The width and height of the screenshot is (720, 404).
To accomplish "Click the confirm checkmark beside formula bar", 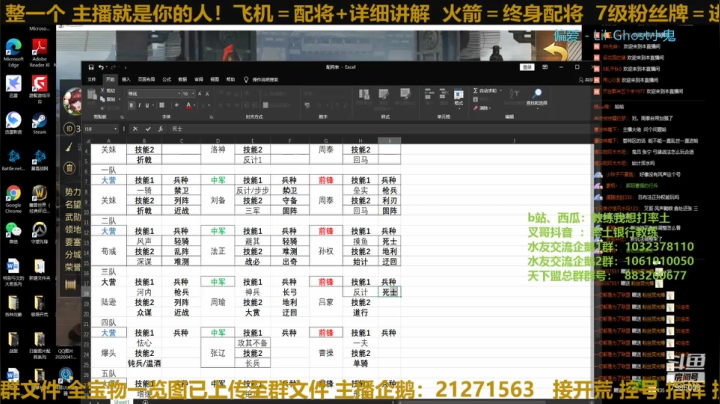I will [148, 129].
